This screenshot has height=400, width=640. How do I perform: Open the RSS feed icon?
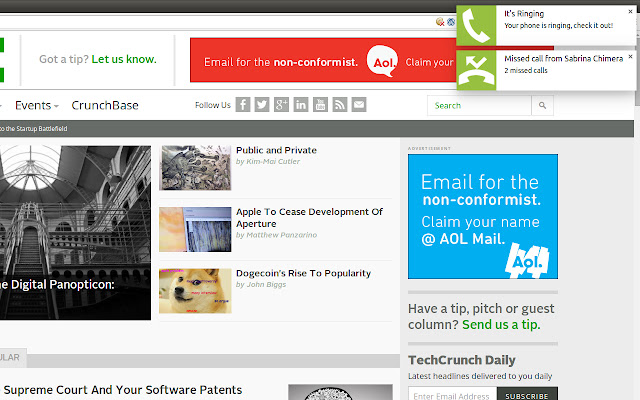point(340,105)
